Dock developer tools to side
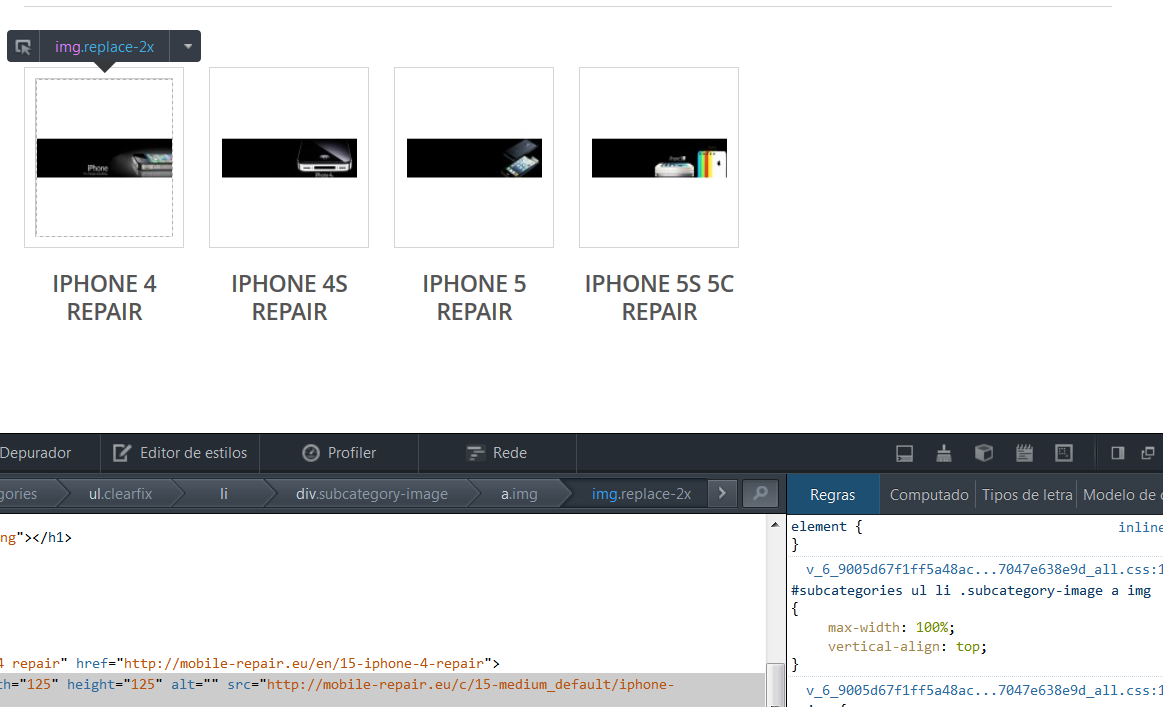 point(1118,453)
